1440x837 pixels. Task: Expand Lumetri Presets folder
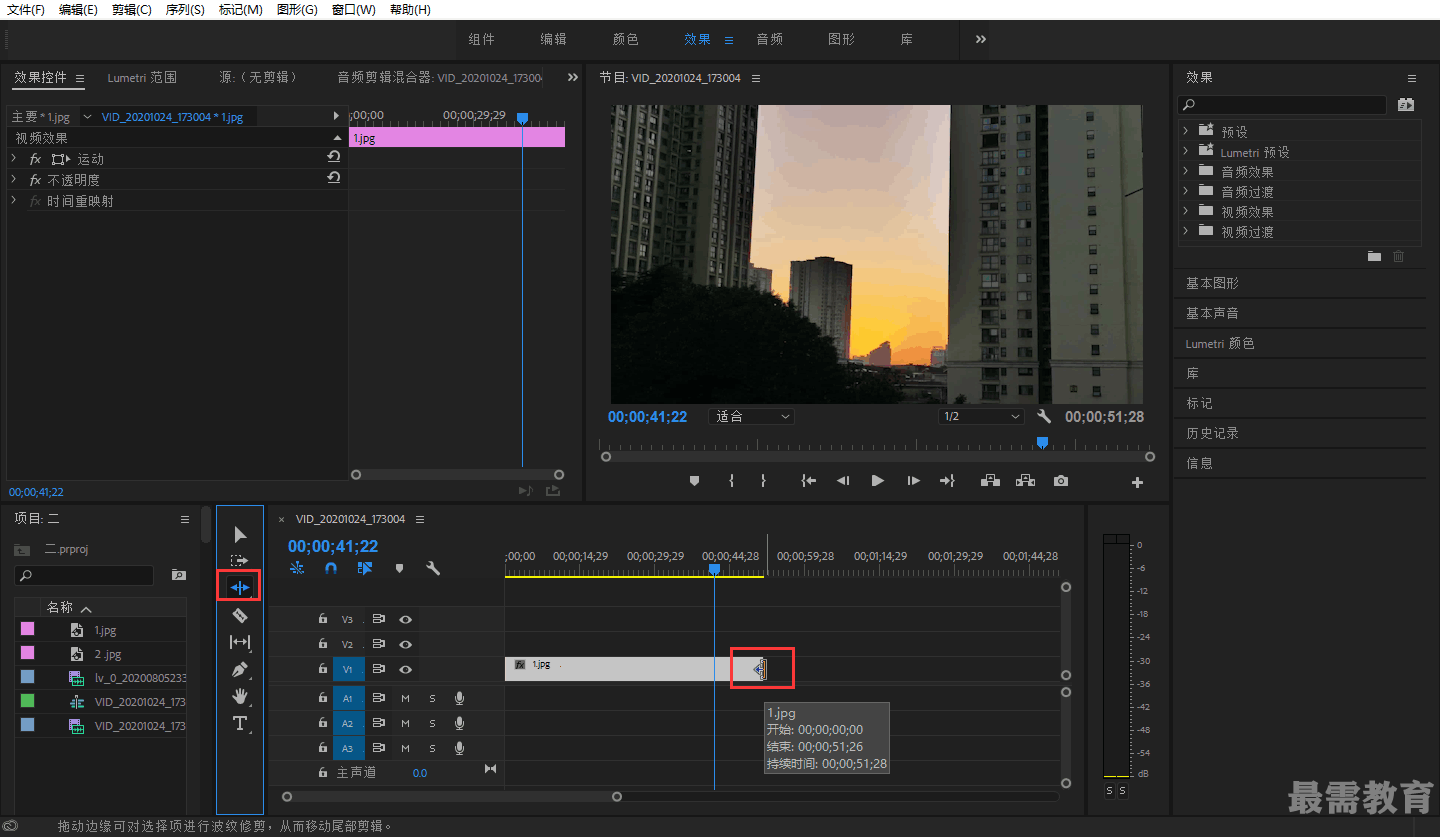coord(1185,151)
